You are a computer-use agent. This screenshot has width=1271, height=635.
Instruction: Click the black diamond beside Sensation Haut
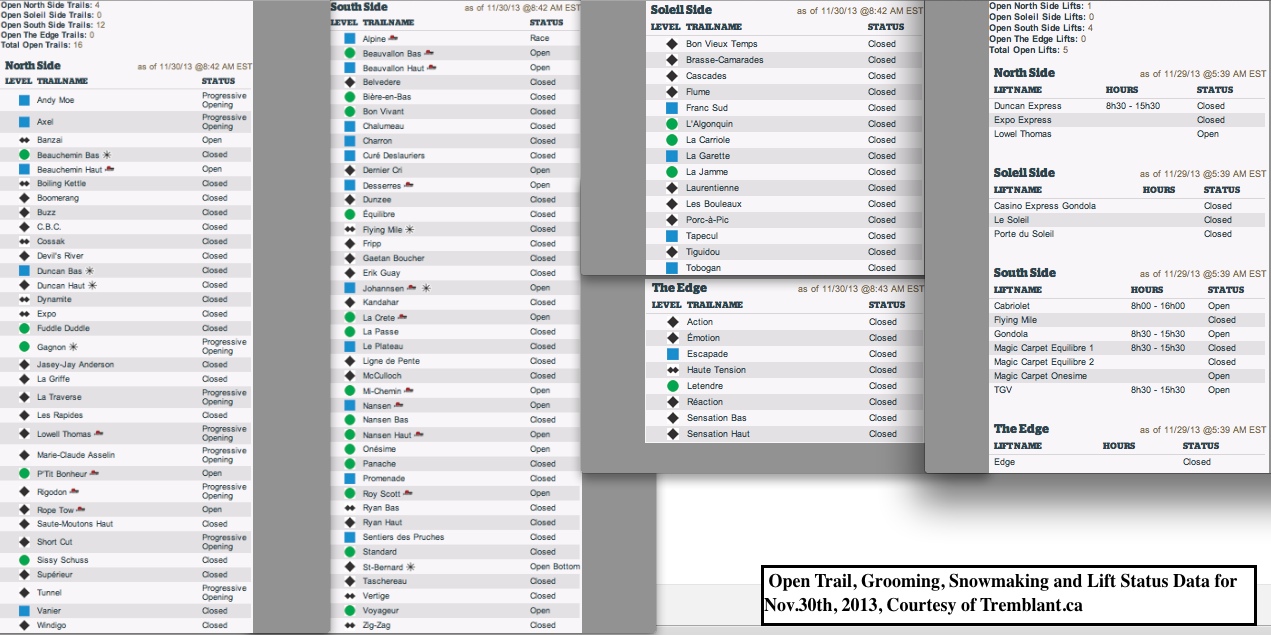click(673, 434)
